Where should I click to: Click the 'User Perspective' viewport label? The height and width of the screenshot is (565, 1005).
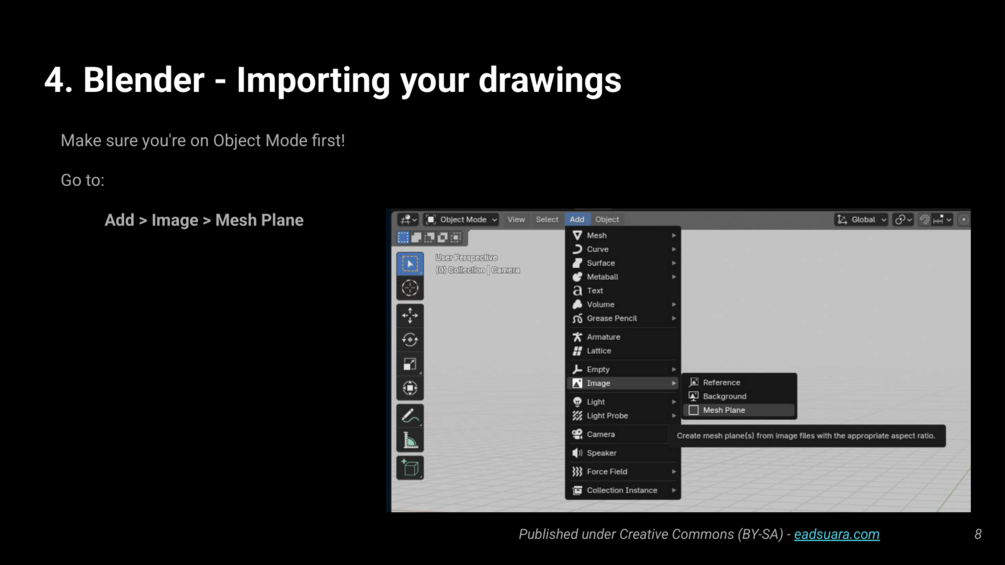(467, 258)
